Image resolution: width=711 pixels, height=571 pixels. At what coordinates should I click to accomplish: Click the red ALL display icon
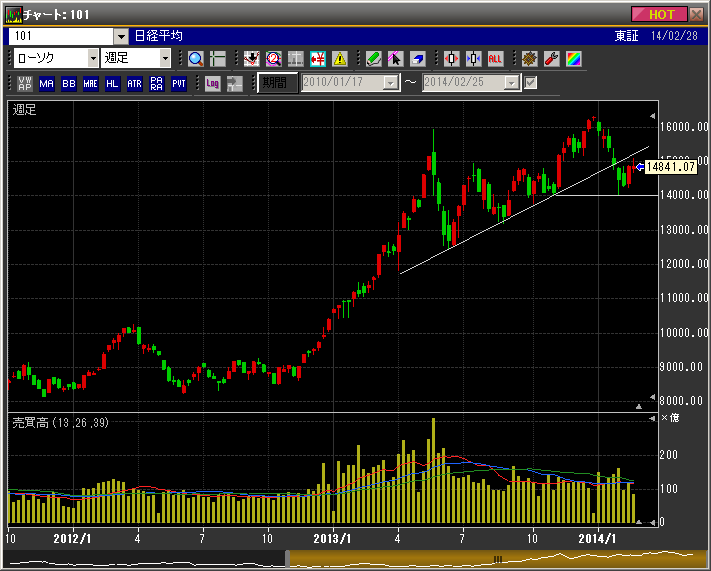(494, 58)
